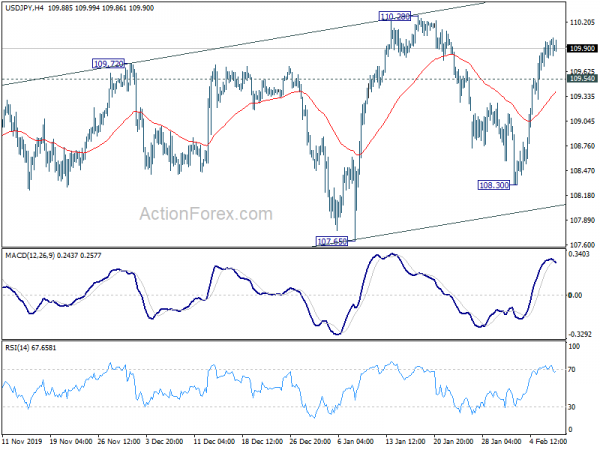Click the 108.470 price axis value
600x450 pixels.
(x=582, y=171)
